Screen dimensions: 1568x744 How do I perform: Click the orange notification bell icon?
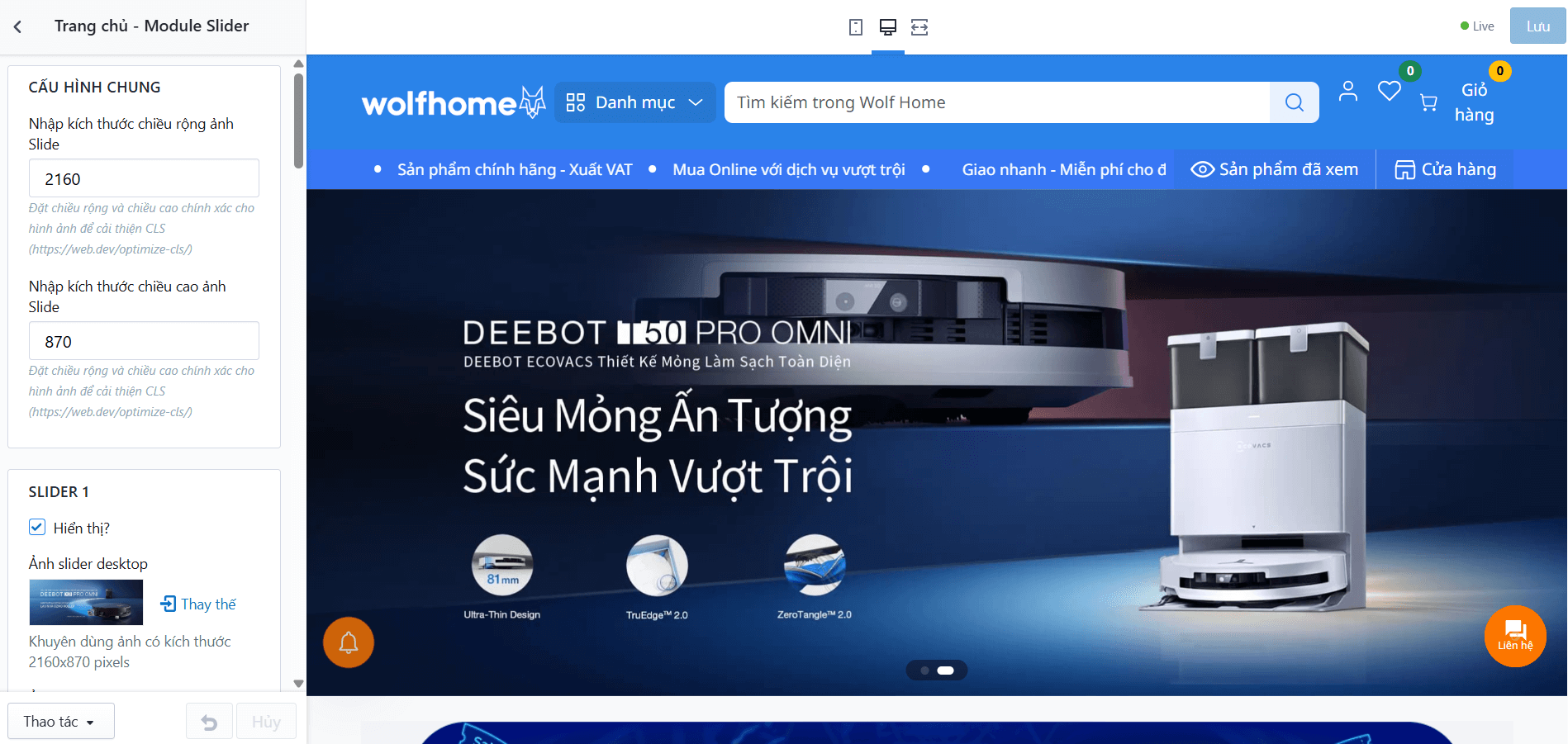(x=349, y=642)
